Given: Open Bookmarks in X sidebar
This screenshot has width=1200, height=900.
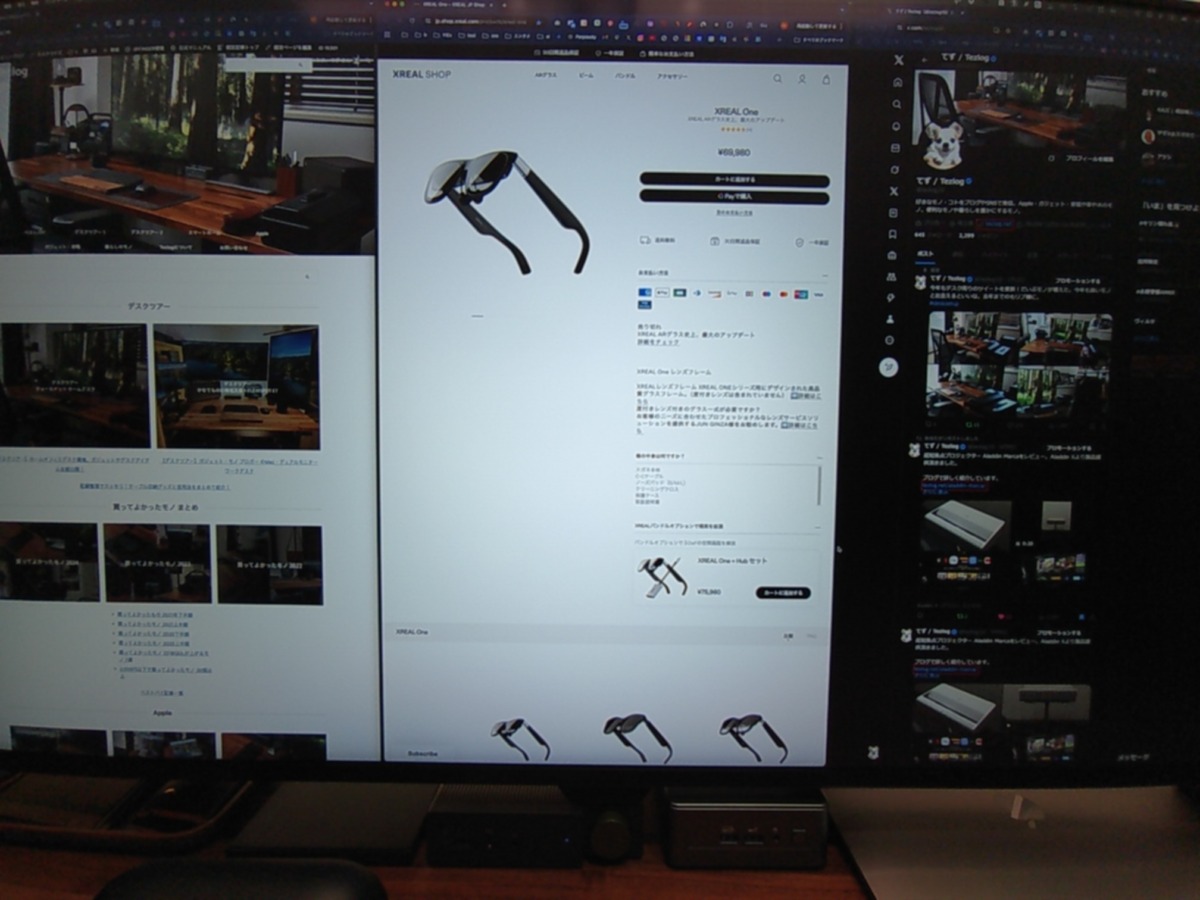Looking at the screenshot, I should click(x=893, y=234).
